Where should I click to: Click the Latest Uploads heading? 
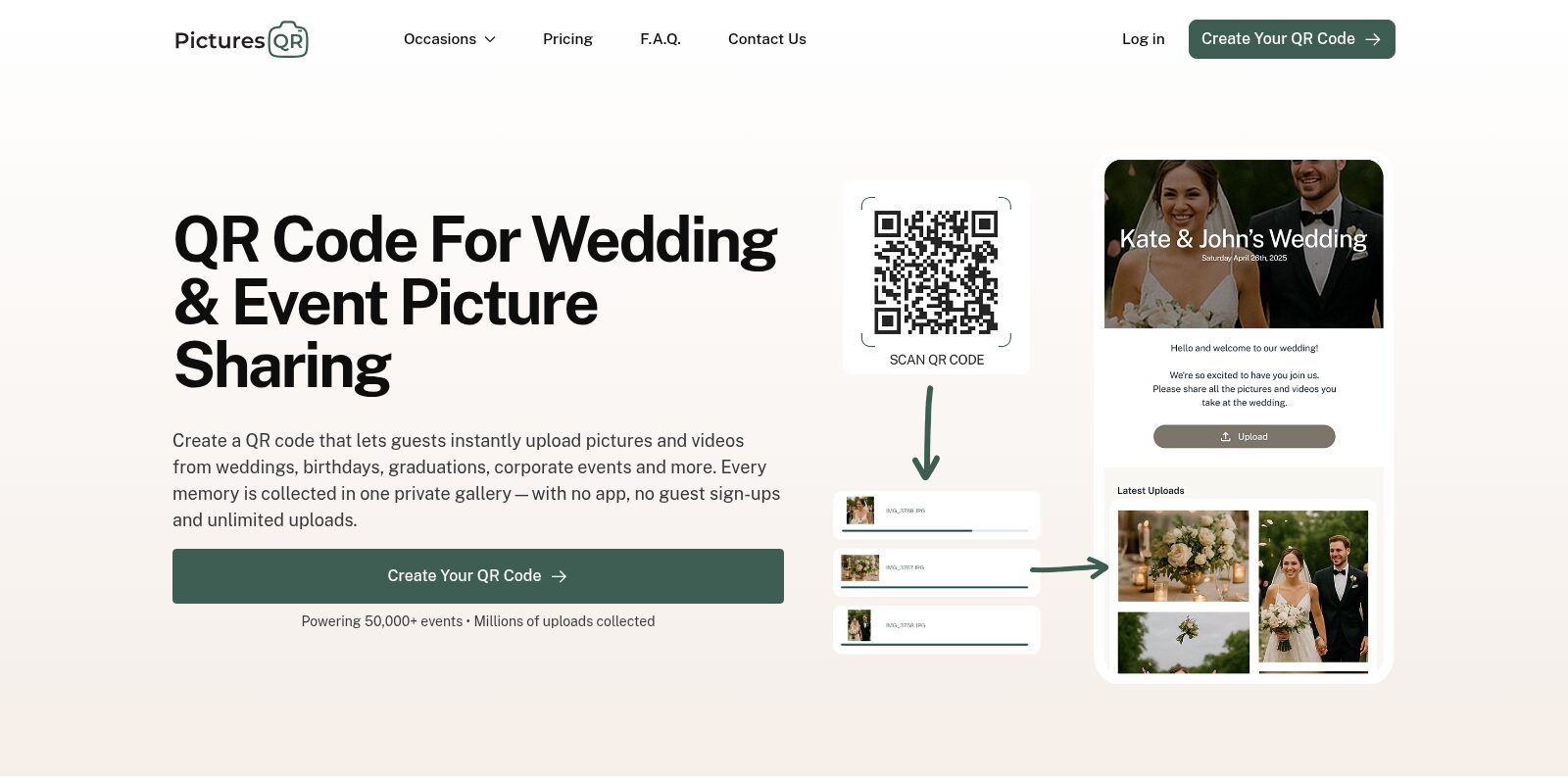coord(1151,491)
